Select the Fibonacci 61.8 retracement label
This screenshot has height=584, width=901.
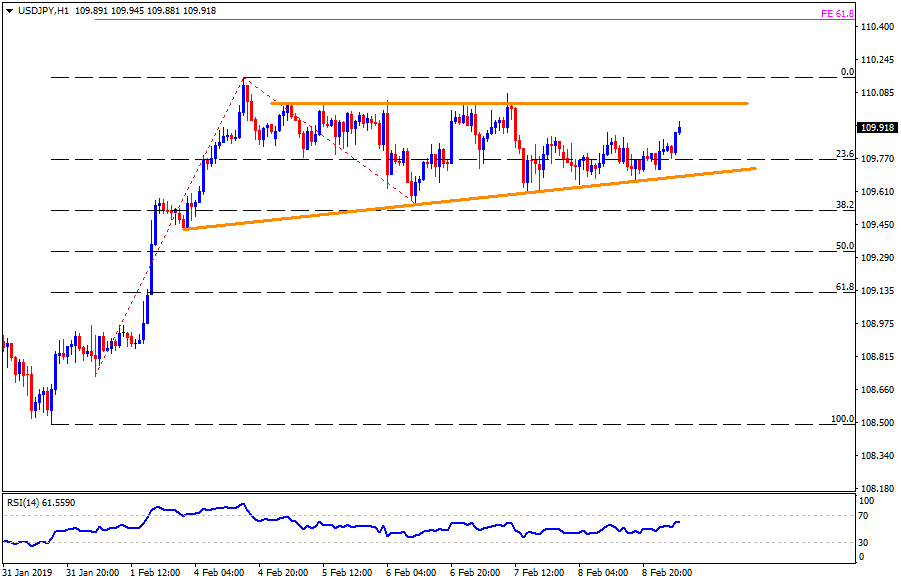tap(845, 287)
